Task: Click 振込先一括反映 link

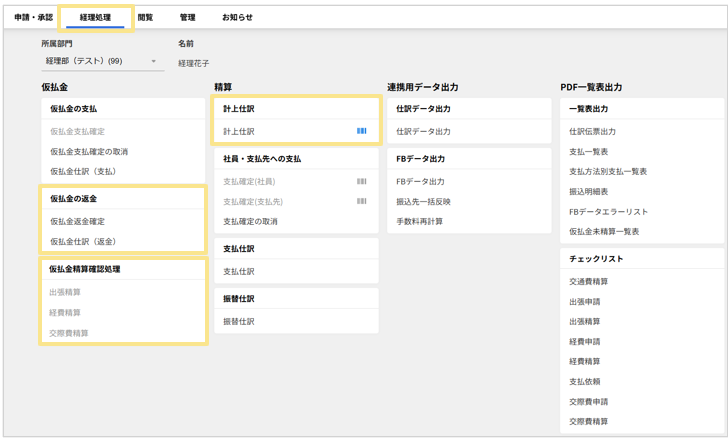Action: [x=423, y=201]
